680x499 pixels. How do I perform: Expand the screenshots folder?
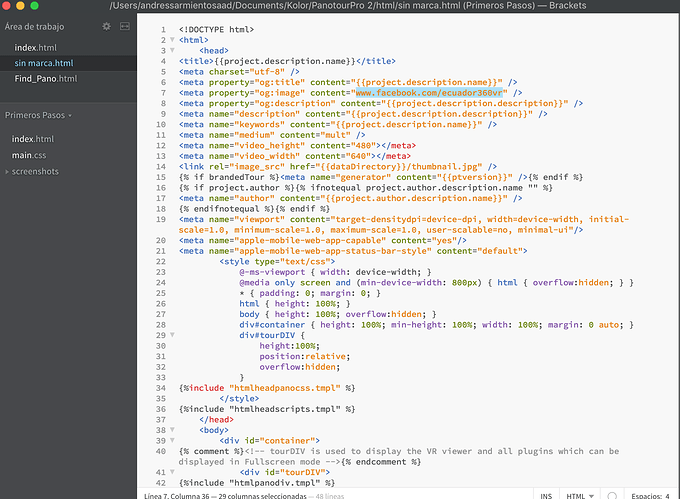pyautogui.click(x=35, y=171)
